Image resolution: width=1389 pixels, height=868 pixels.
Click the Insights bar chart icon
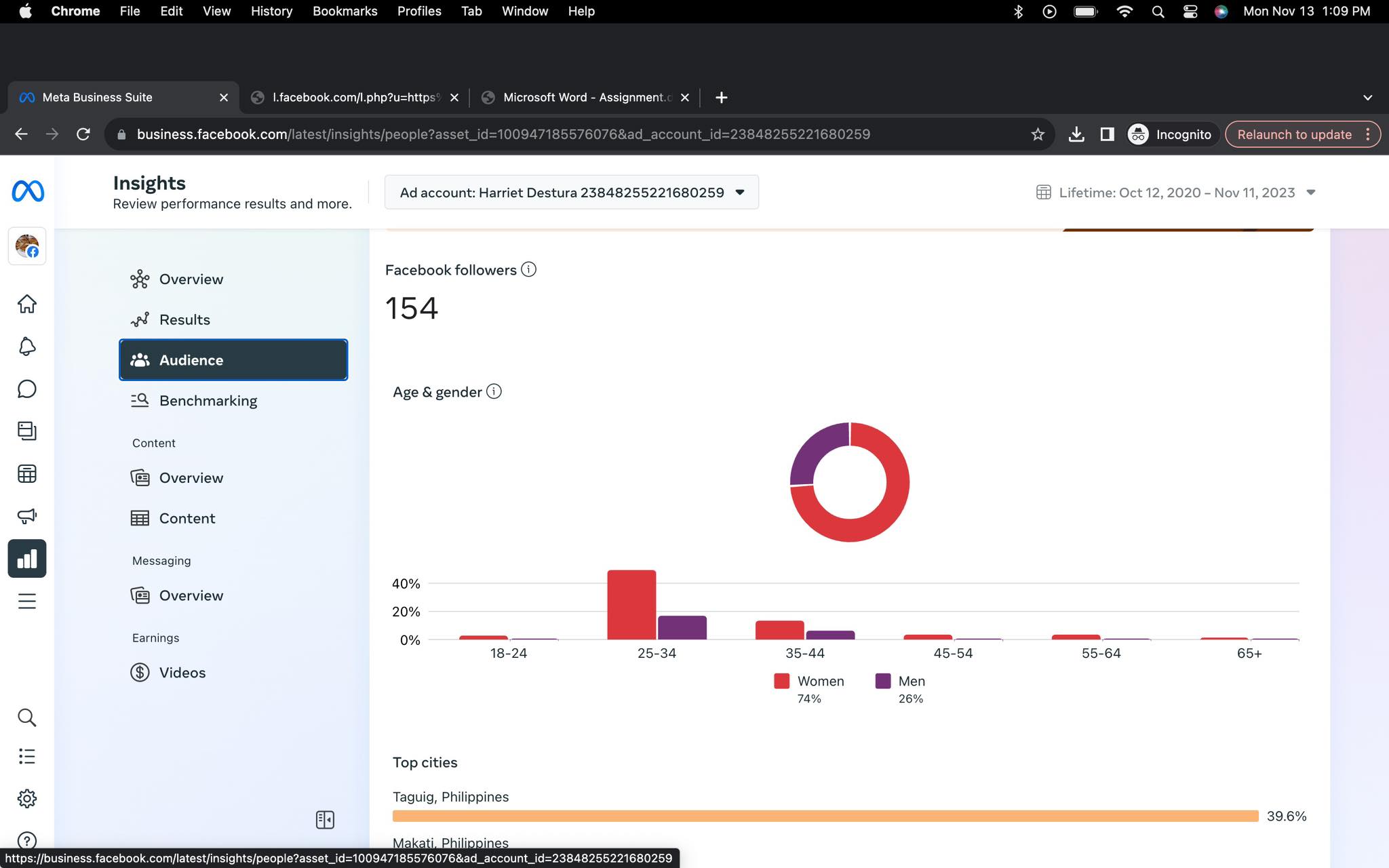27,559
